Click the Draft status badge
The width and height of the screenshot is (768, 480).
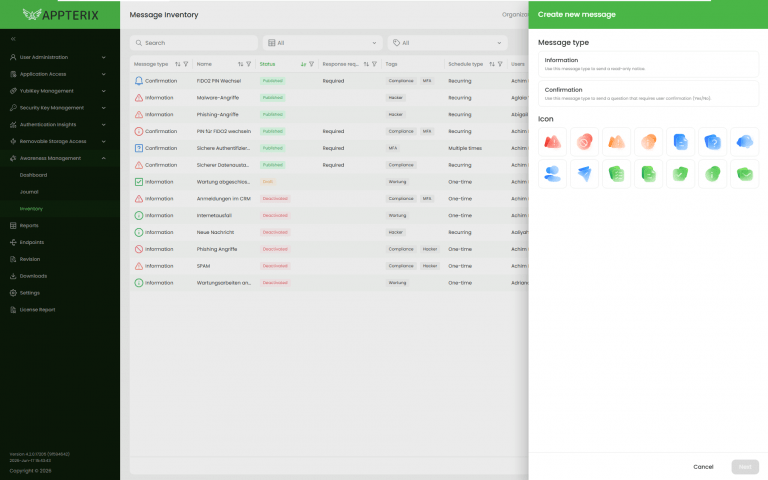click(267, 182)
